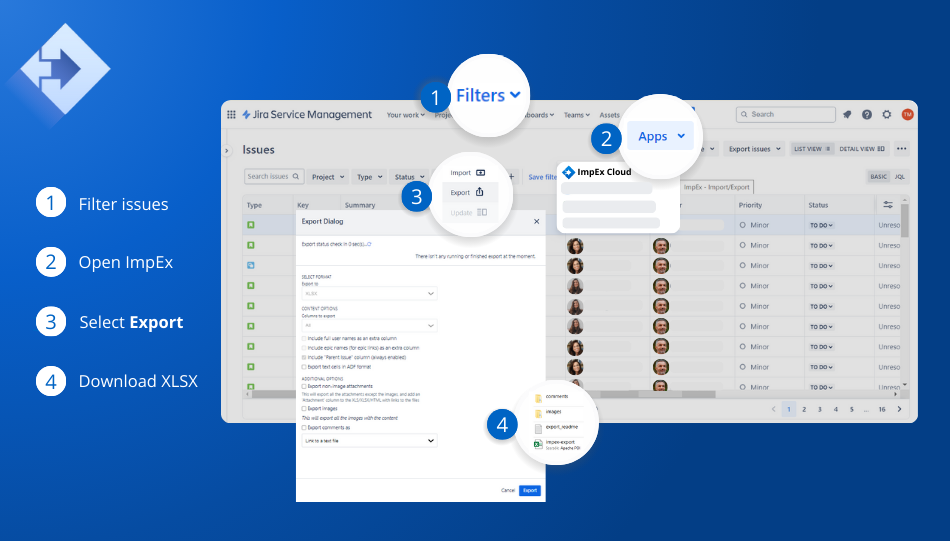The width and height of the screenshot is (950, 541).
Task: Toggle Include Parent Issue column checkbox
Action: point(304,357)
